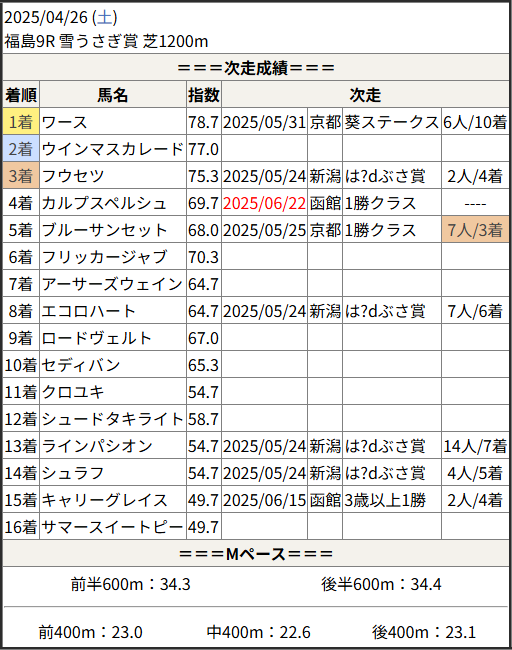Click horse name ワース in first row
This screenshot has width=512, height=650.
coord(65,122)
